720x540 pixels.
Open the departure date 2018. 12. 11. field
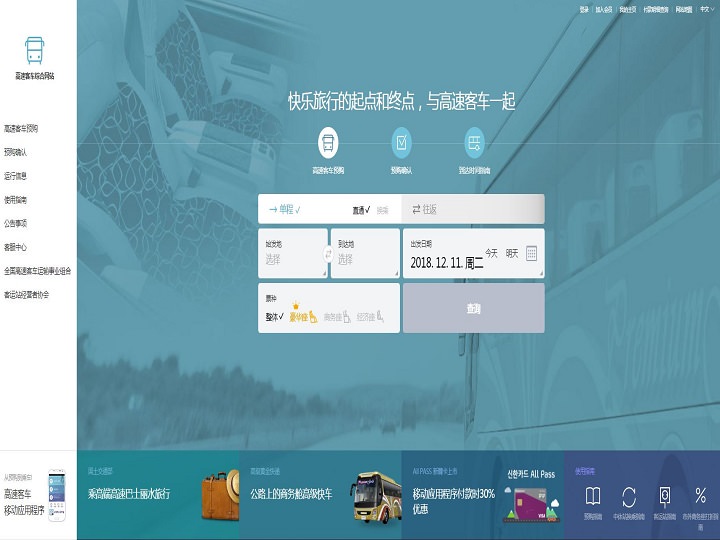446,263
